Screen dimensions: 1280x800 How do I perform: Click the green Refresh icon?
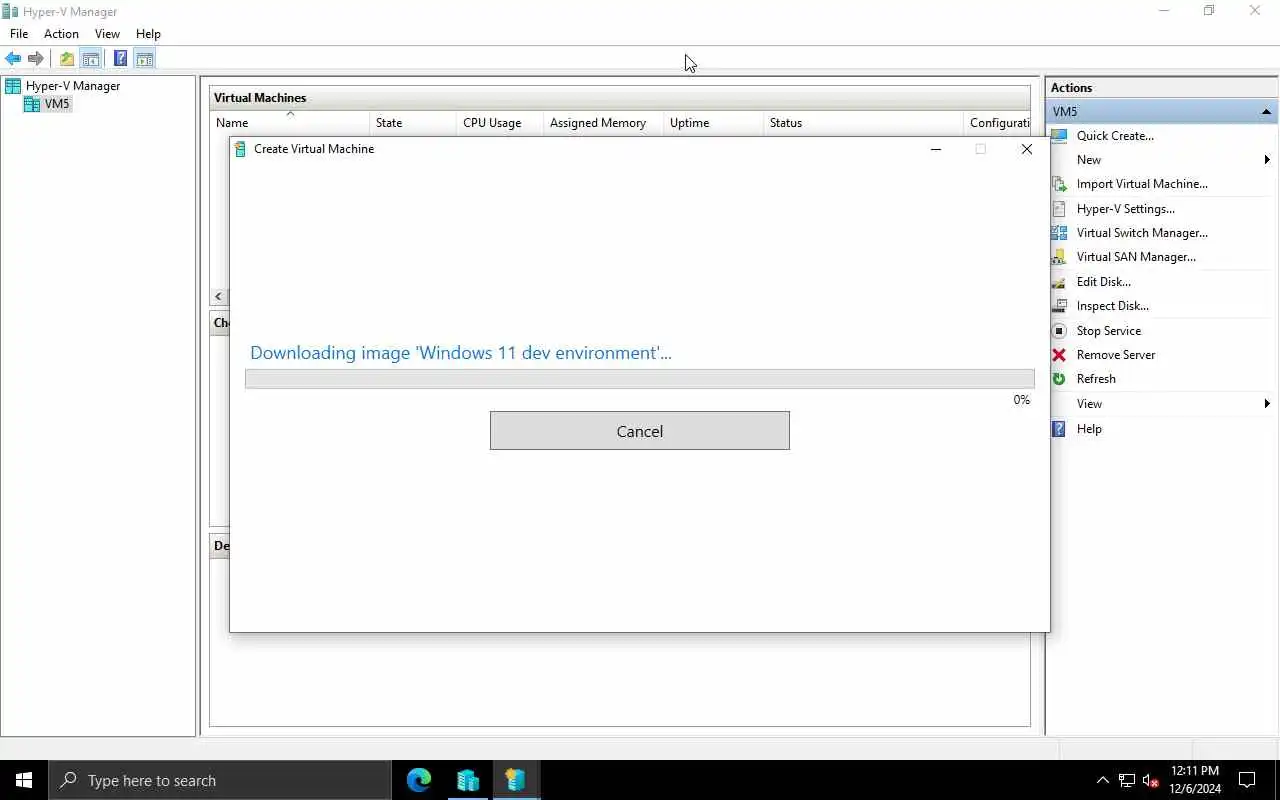coord(1059,379)
